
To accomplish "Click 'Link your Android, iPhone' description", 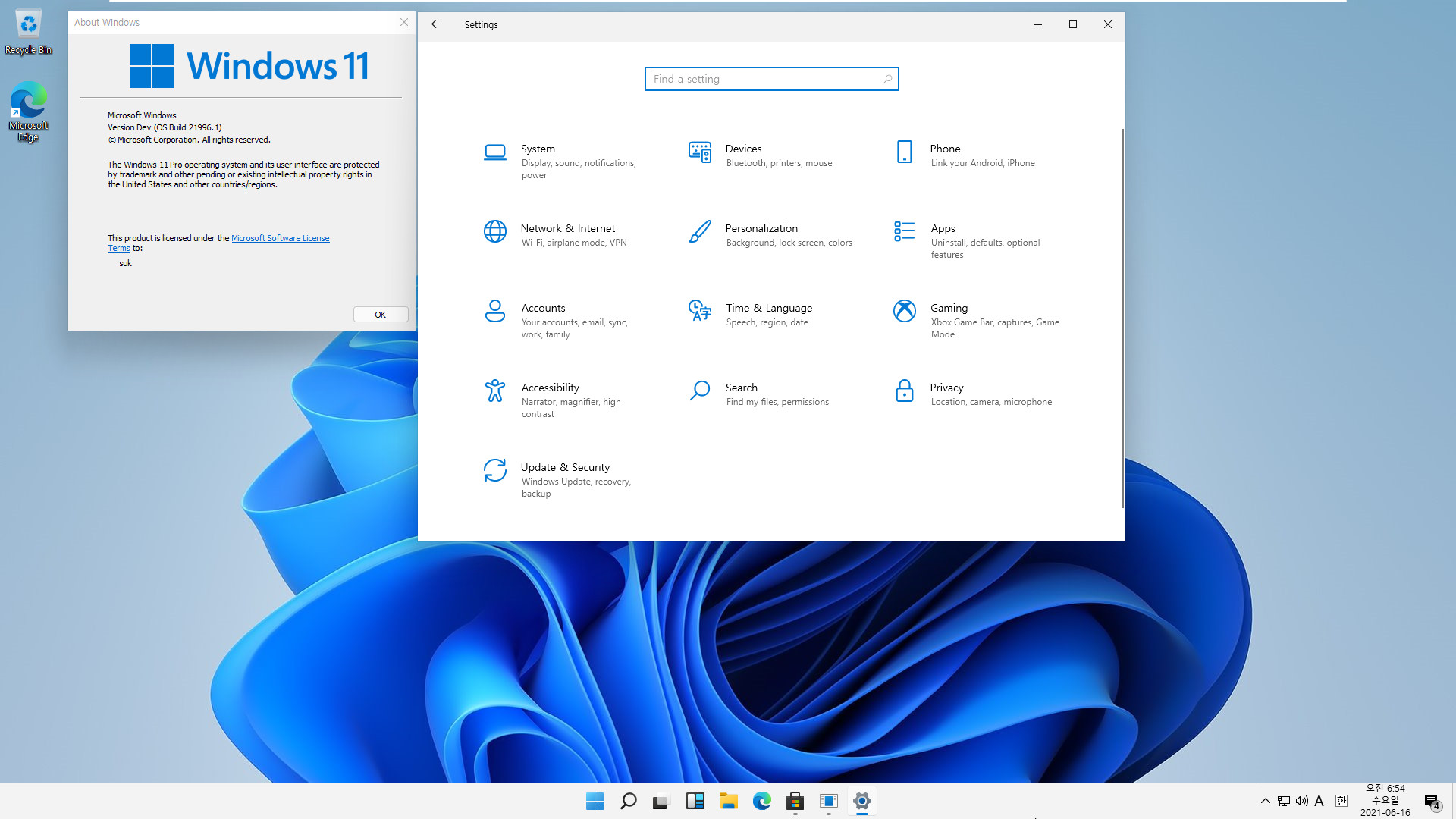I will [x=983, y=163].
